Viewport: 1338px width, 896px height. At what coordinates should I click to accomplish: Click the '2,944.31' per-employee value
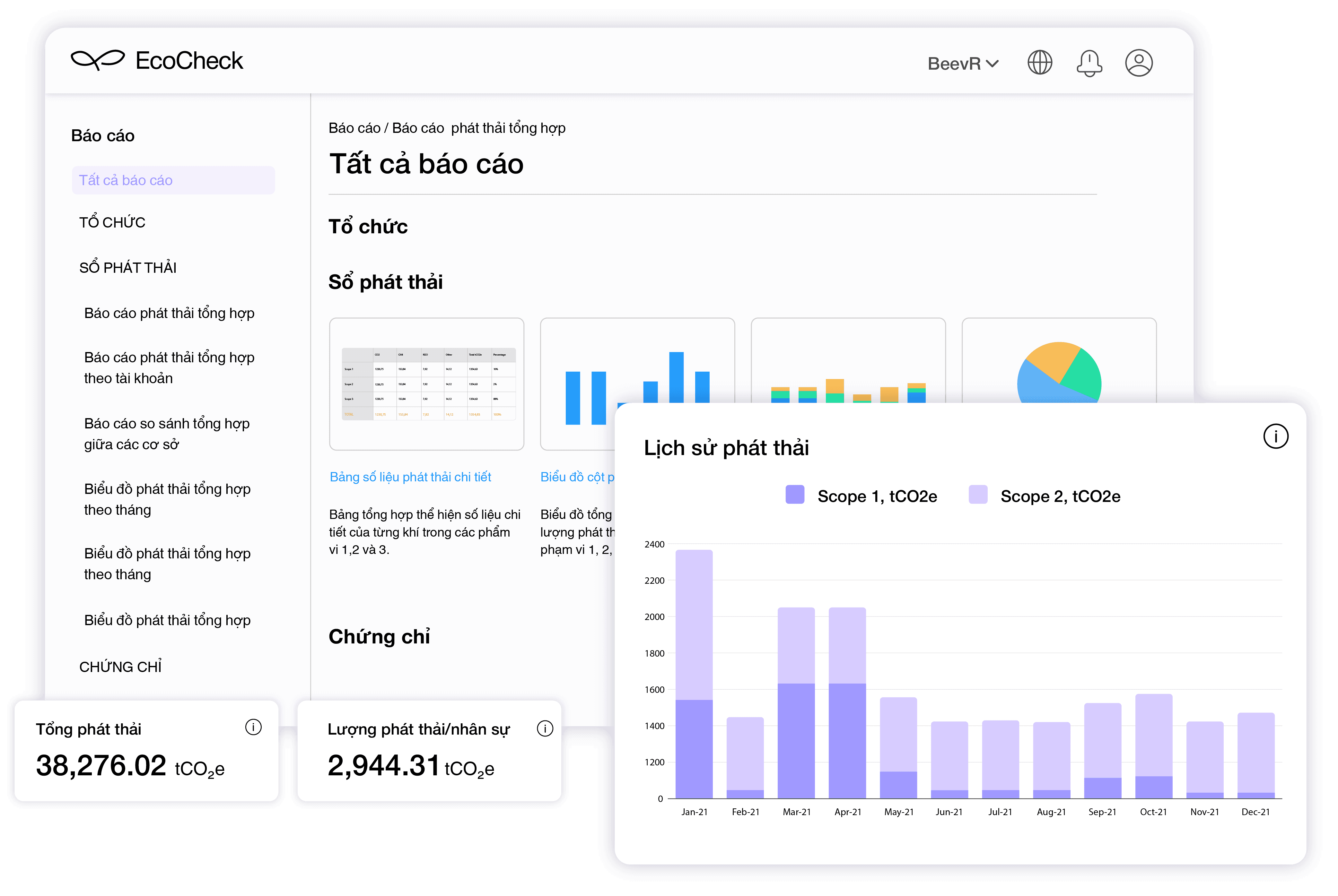point(383,765)
